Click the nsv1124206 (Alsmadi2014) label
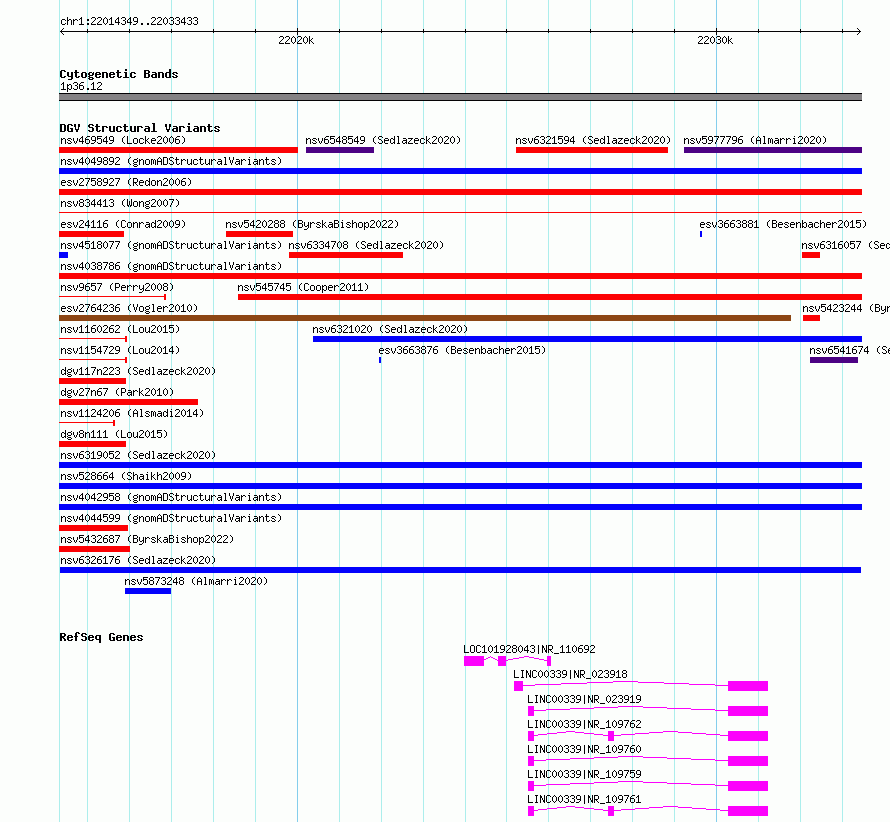This screenshot has height=822, width=890. [x=132, y=413]
